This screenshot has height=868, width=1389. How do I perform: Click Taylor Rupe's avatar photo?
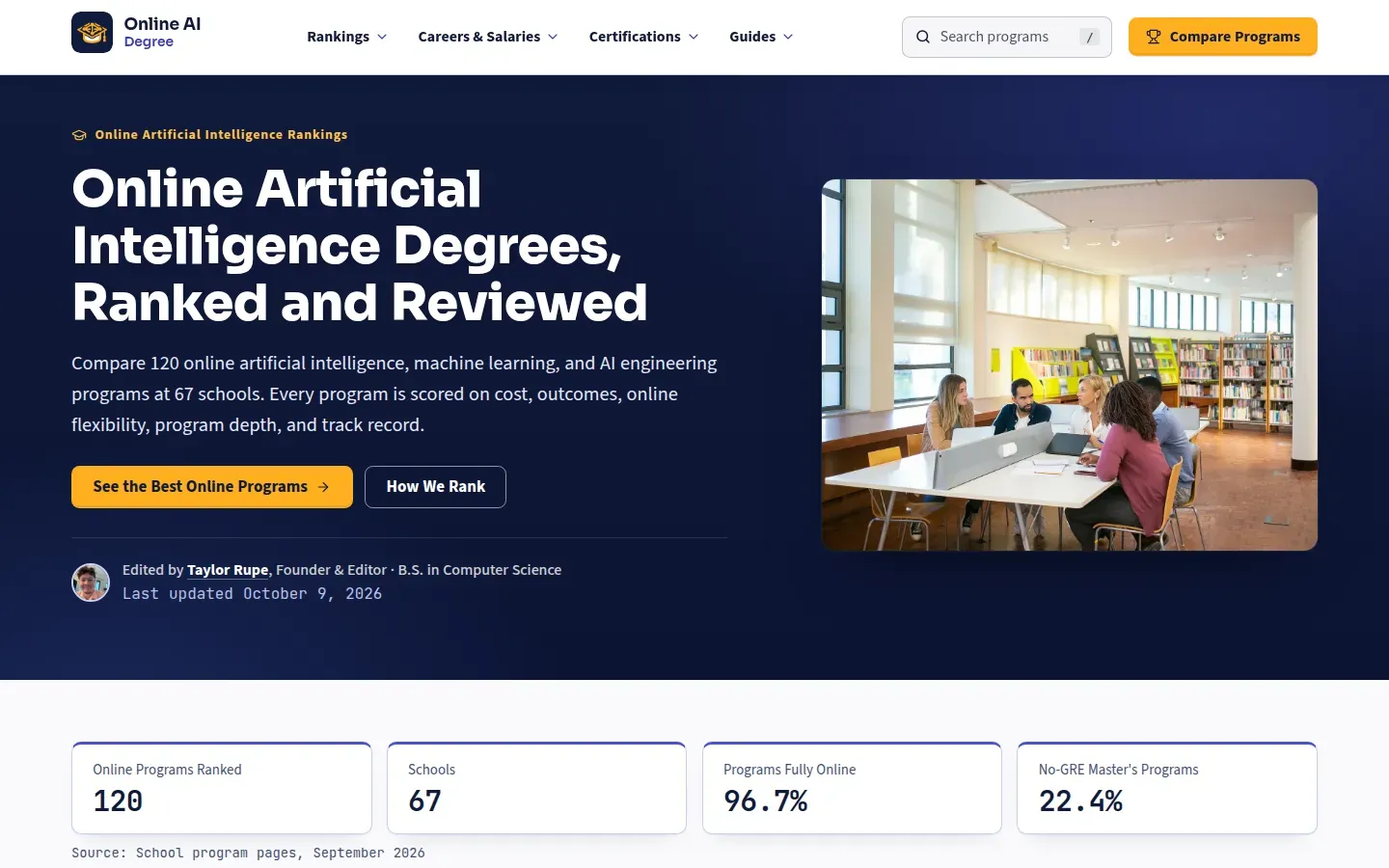[x=91, y=583]
